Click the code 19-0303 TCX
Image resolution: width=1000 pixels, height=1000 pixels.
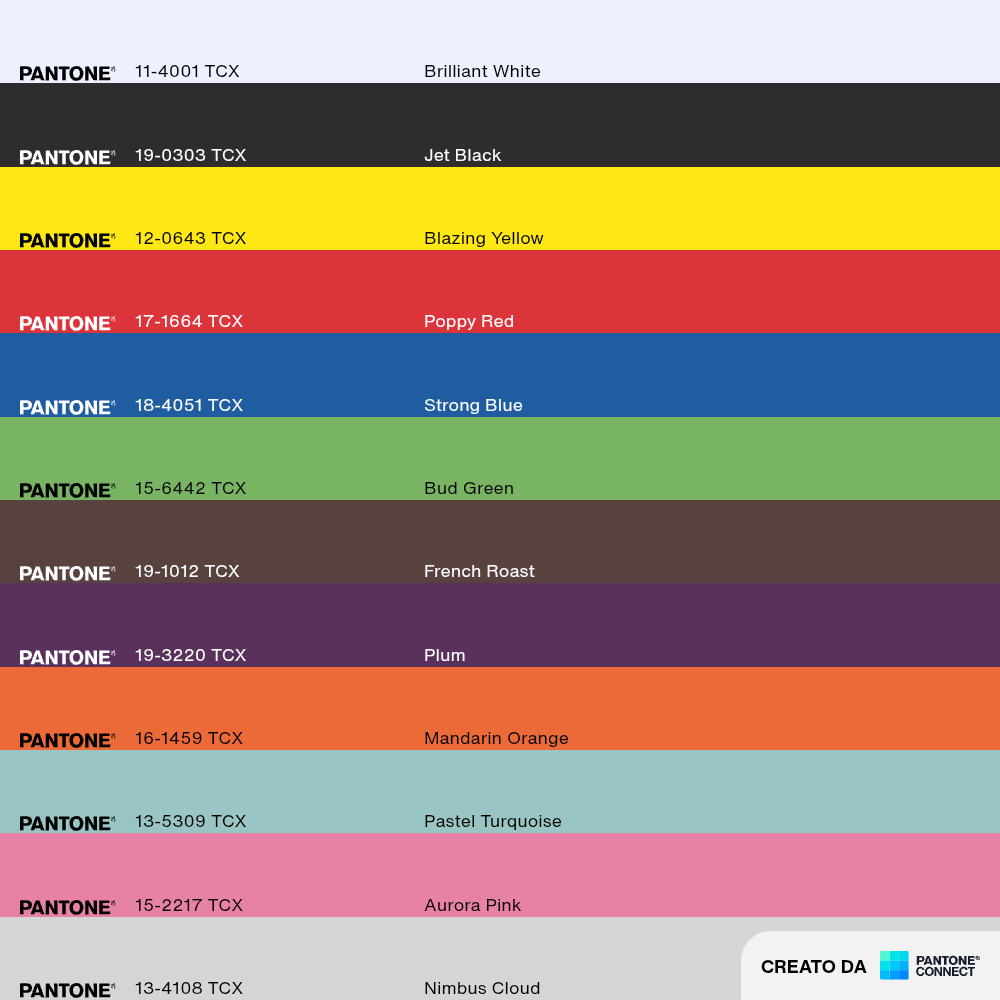[x=190, y=155]
